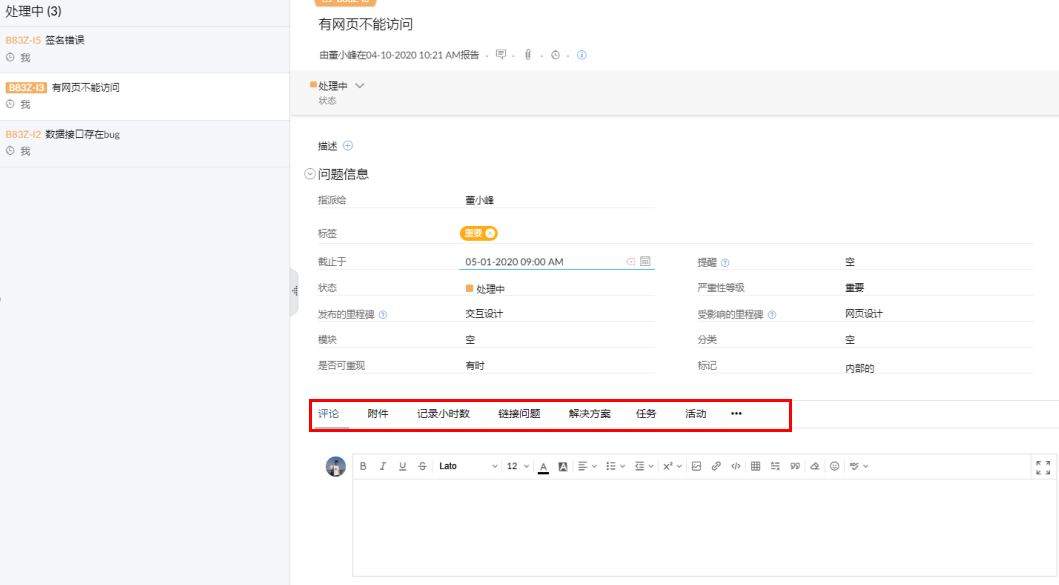Open the Lato font family dropdown
The width and height of the screenshot is (1059, 585).
[467, 466]
